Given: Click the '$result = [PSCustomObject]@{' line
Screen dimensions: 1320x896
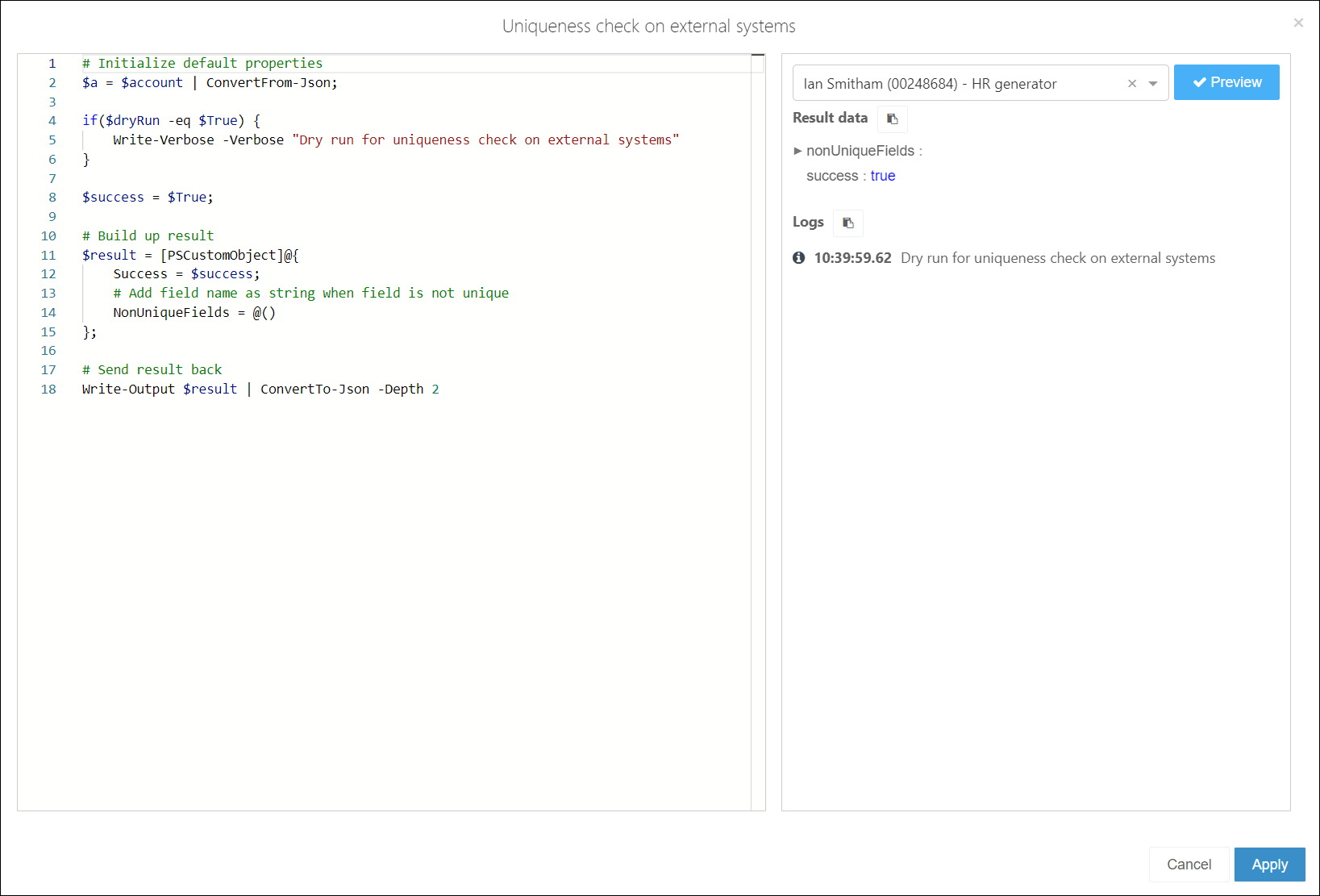Looking at the screenshot, I should point(190,255).
